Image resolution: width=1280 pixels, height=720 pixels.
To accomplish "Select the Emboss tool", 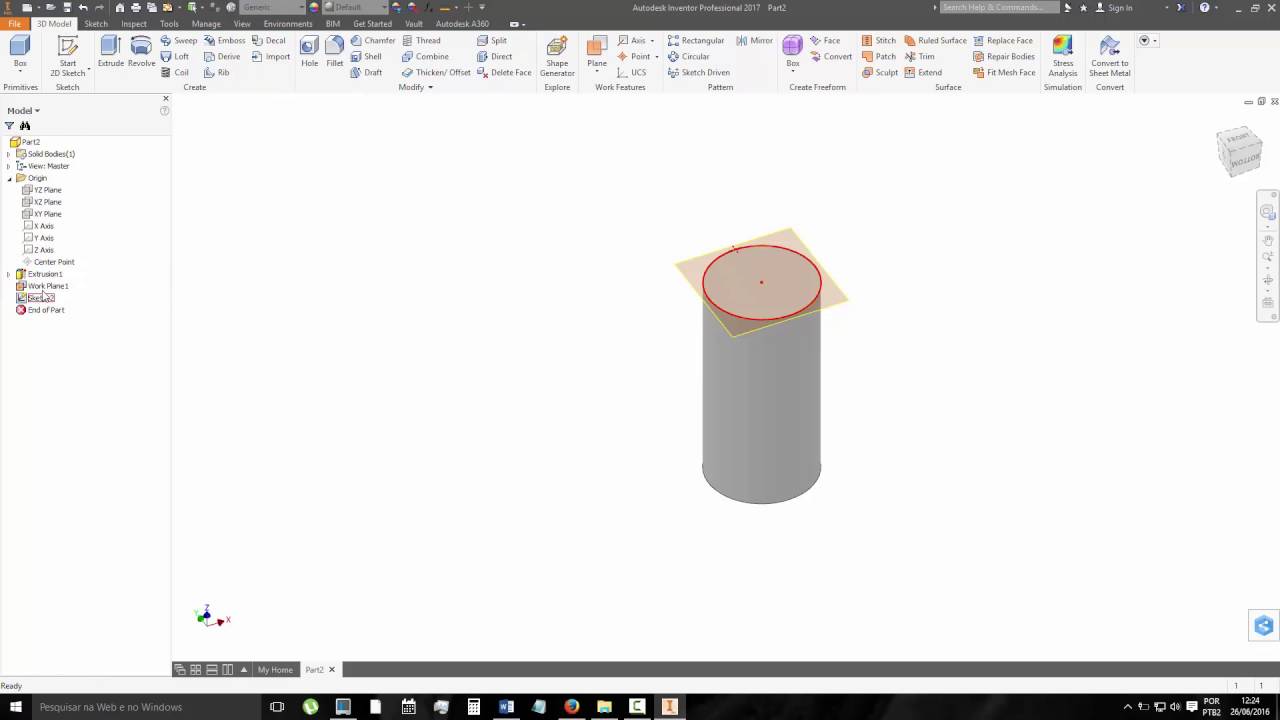I will click(x=224, y=41).
